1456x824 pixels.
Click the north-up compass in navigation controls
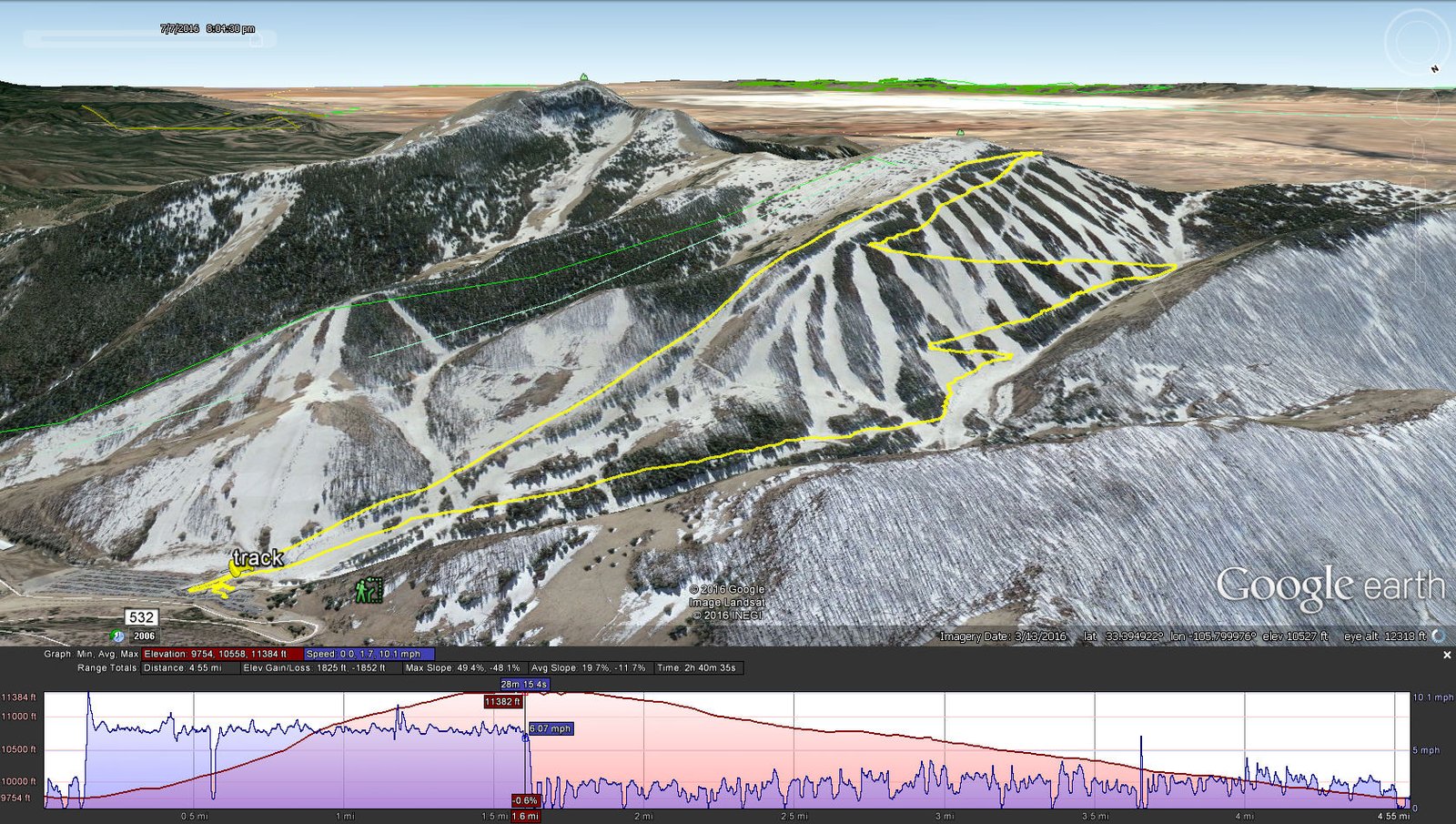point(1434,68)
